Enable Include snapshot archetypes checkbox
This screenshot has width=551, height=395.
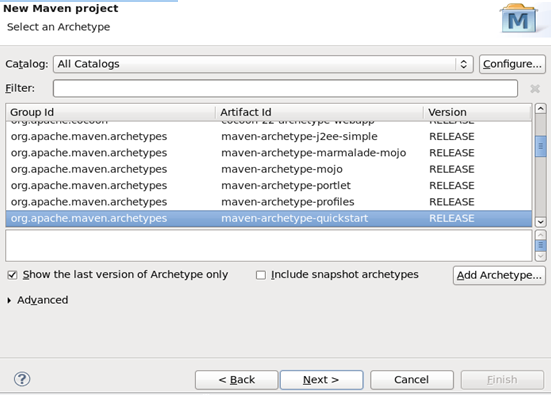click(x=261, y=275)
